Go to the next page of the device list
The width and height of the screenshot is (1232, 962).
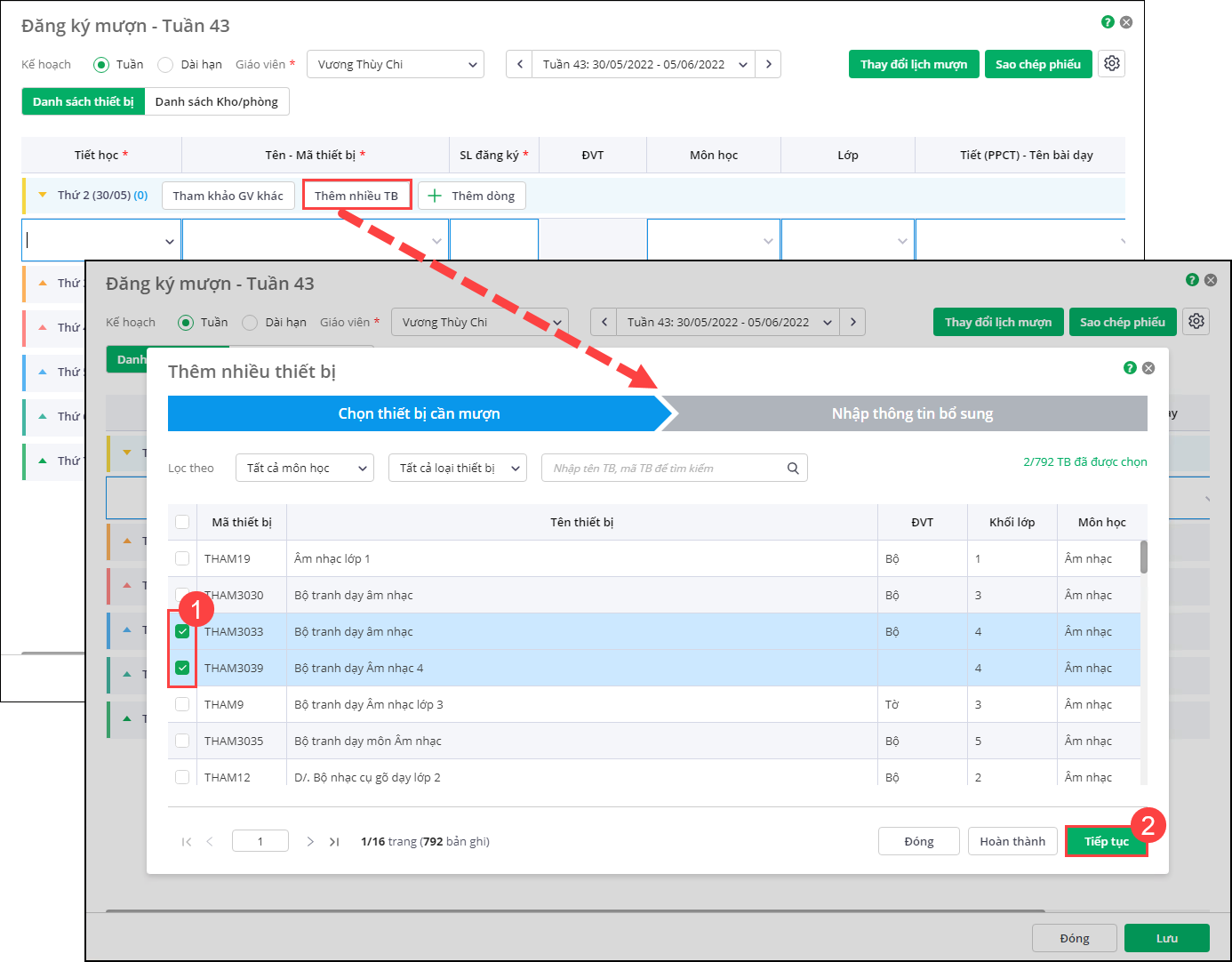pos(310,841)
